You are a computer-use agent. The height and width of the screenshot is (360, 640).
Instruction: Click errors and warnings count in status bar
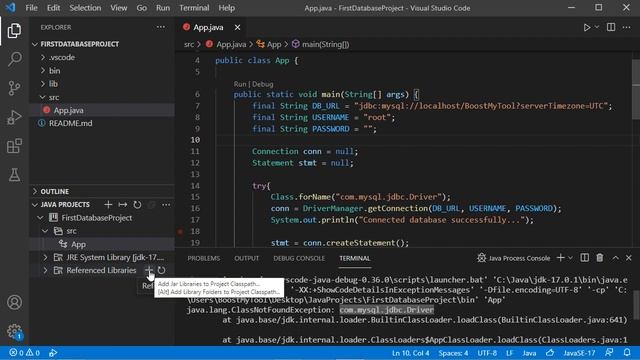click(24, 353)
